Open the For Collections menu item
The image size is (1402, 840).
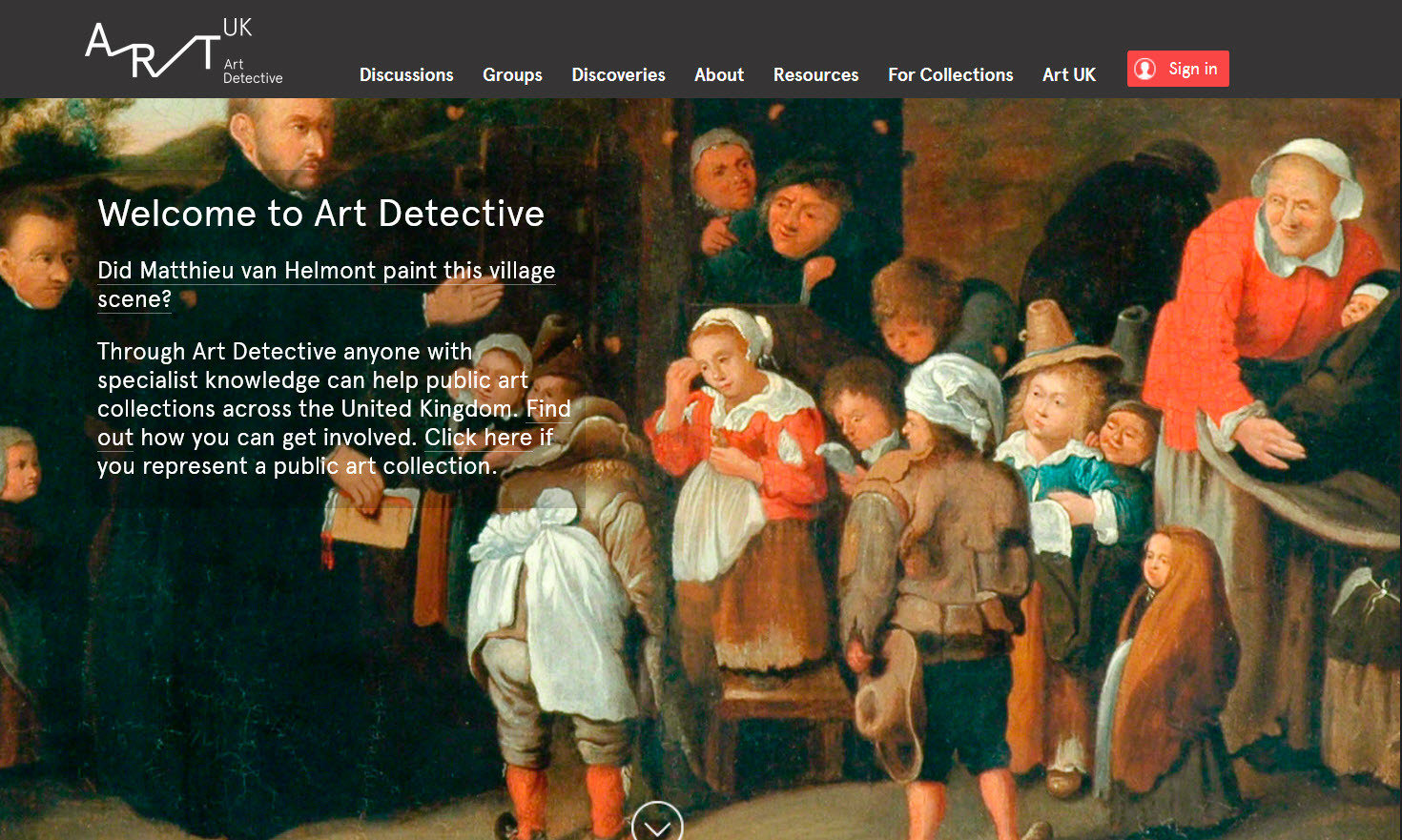(950, 74)
